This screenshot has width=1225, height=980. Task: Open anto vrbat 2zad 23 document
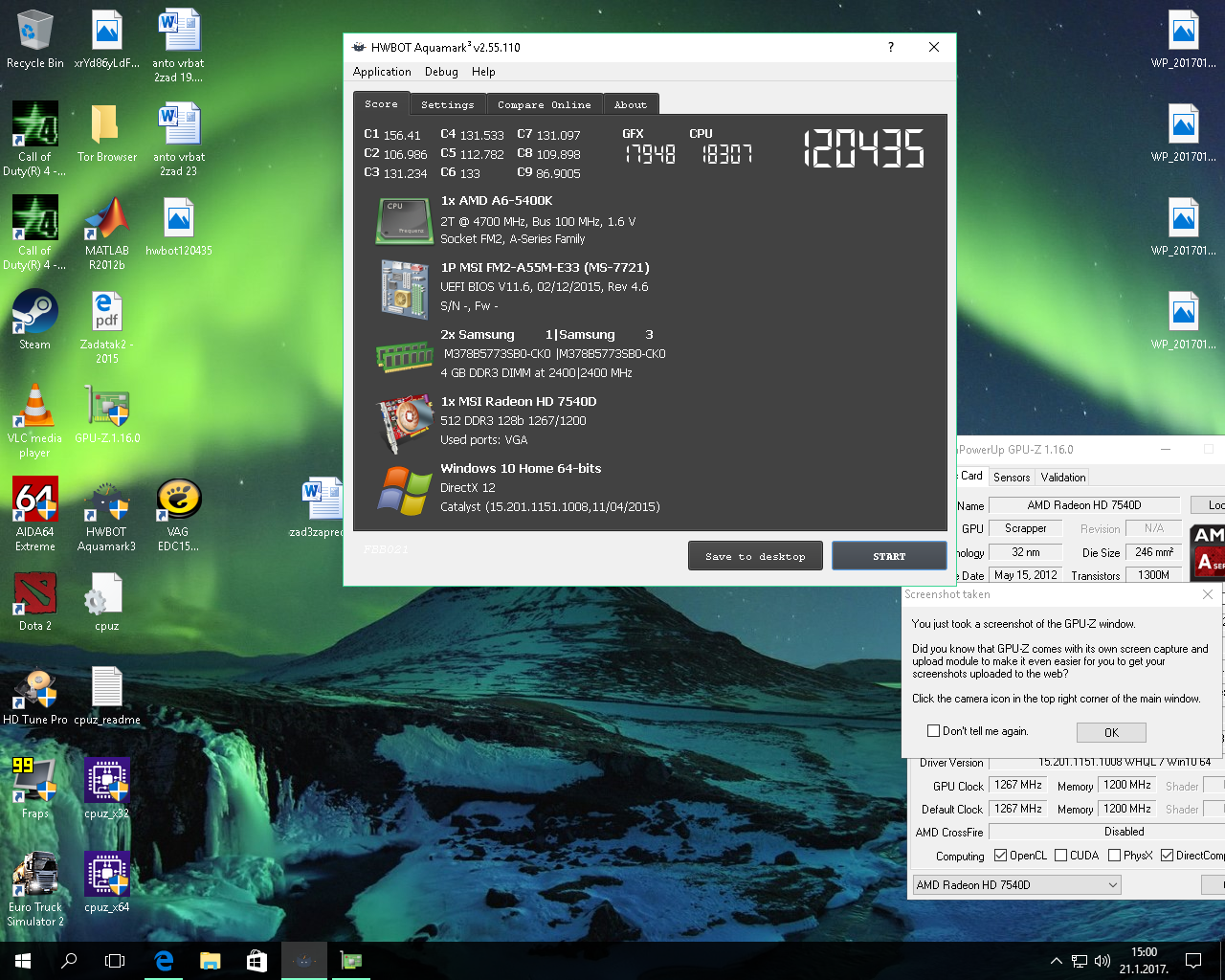coord(178,140)
